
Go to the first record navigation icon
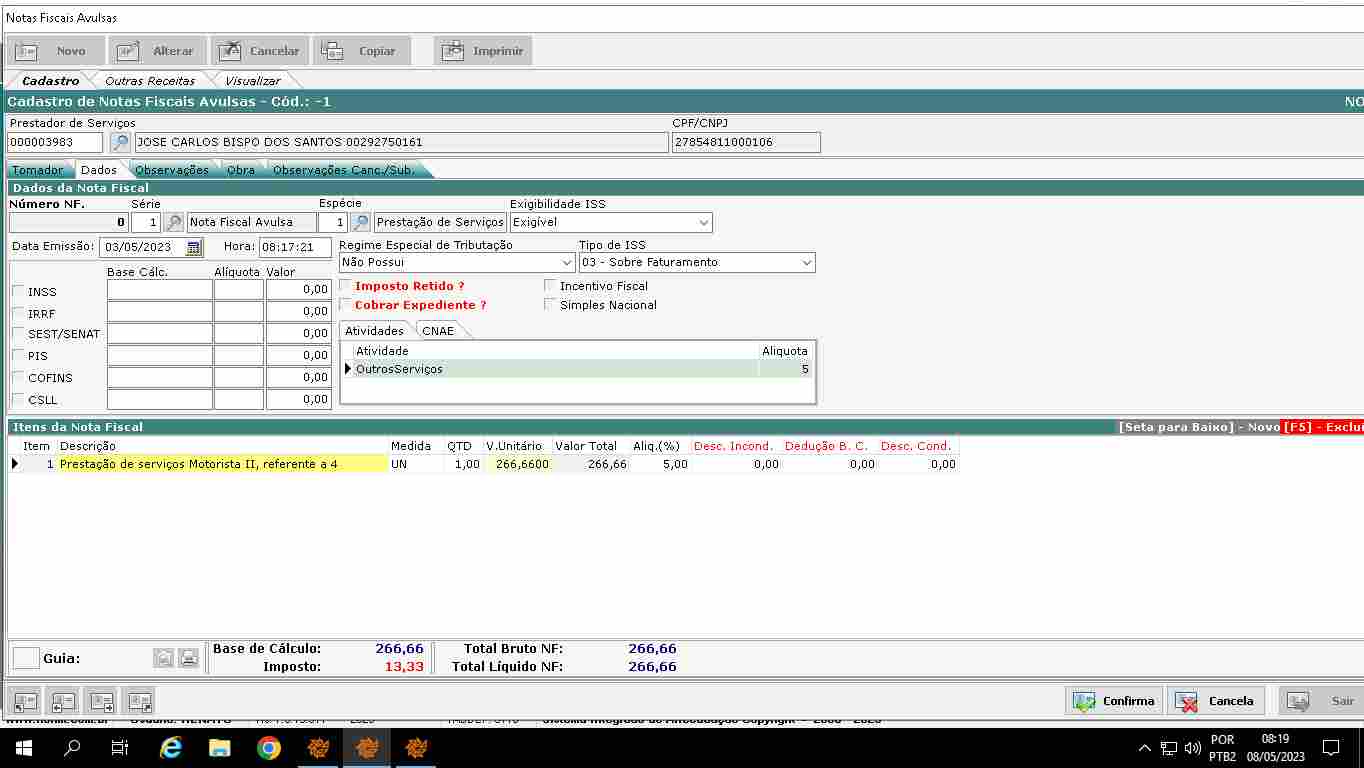pos(26,701)
